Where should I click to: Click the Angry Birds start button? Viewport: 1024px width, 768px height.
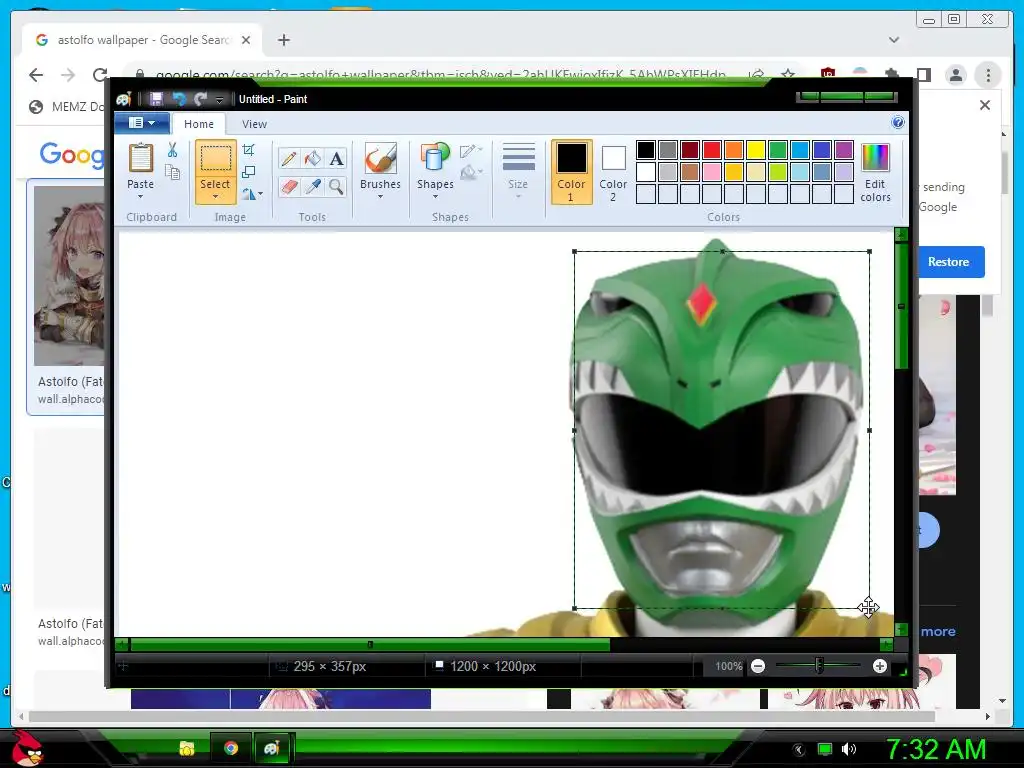point(27,748)
